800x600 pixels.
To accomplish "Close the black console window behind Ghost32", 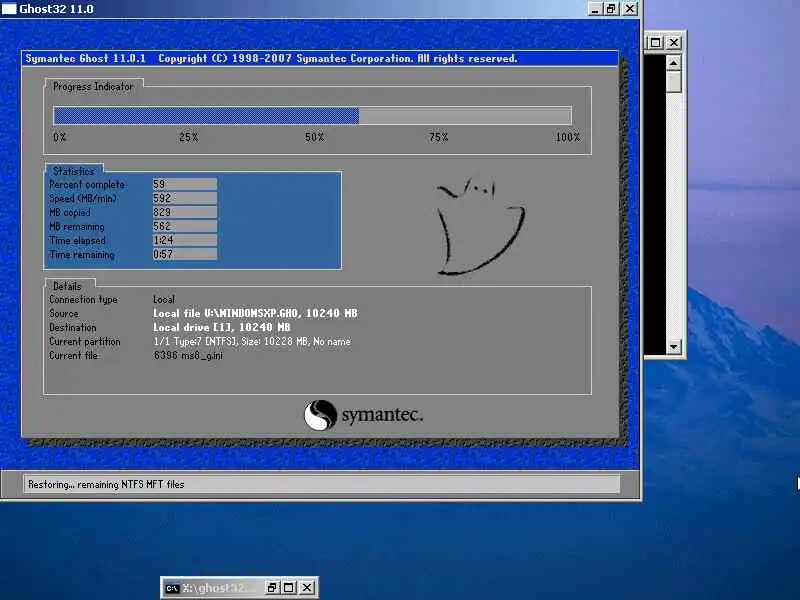I will coord(673,42).
